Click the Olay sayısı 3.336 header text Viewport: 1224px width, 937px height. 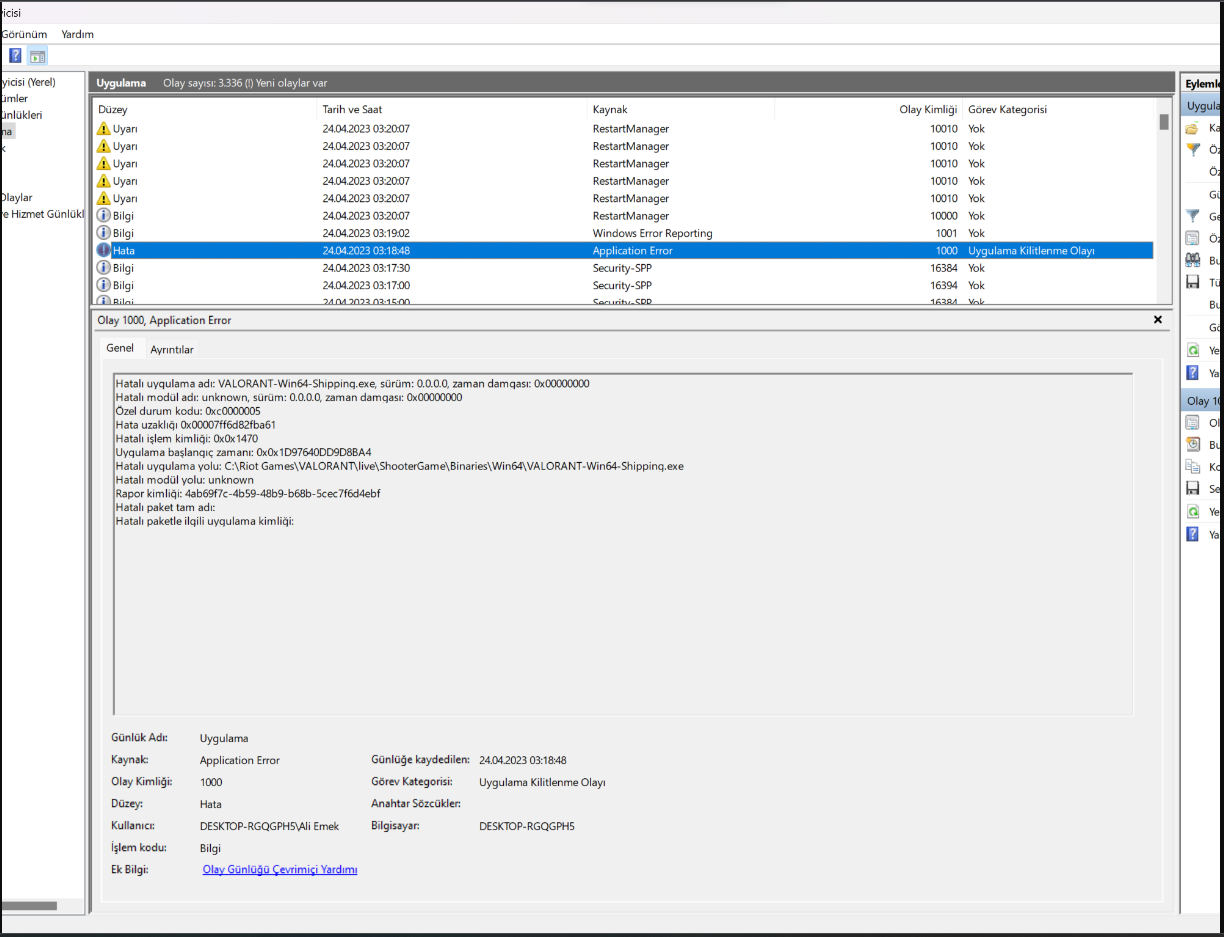[245, 83]
